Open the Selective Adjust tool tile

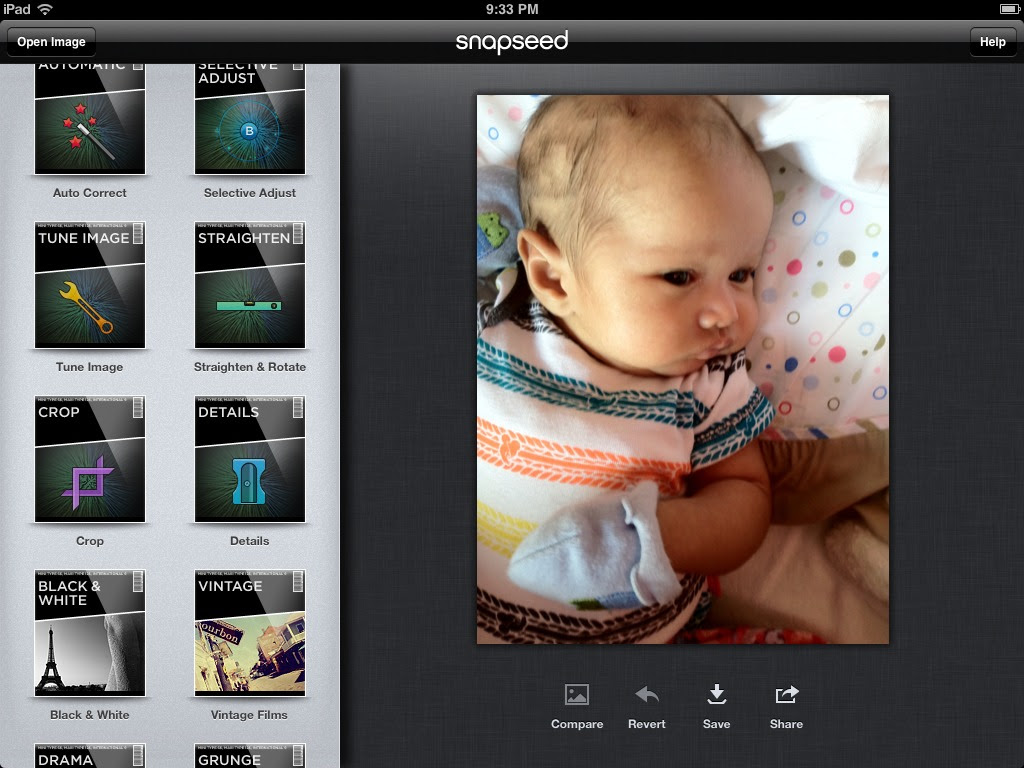(249, 119)
